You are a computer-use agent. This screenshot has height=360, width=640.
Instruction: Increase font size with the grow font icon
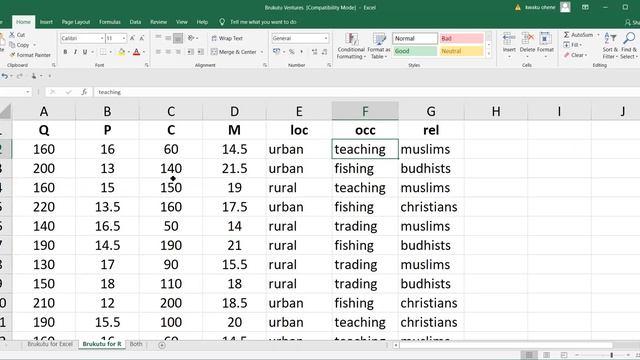[x=132, y=38]
